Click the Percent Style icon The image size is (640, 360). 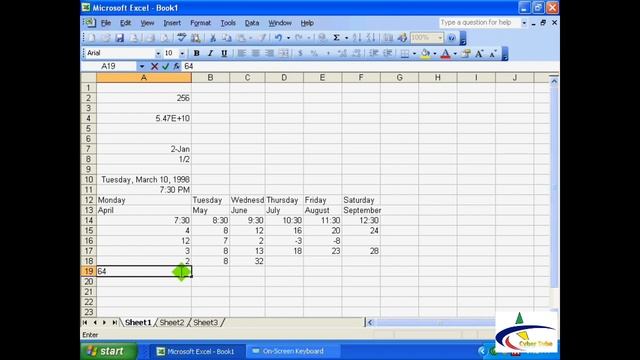pos(314,53)
